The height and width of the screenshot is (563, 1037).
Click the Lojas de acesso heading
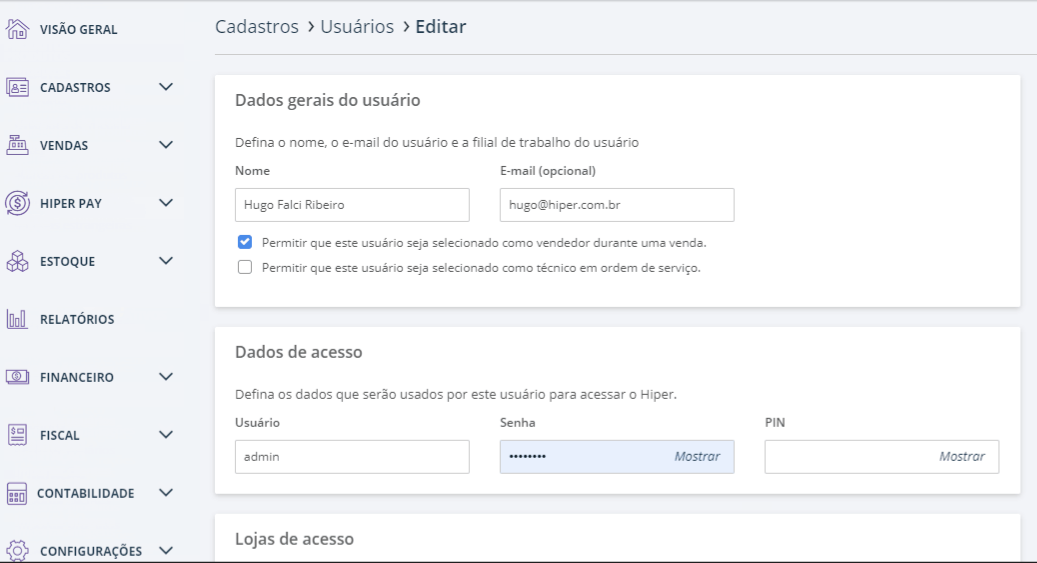click(294, 539)
